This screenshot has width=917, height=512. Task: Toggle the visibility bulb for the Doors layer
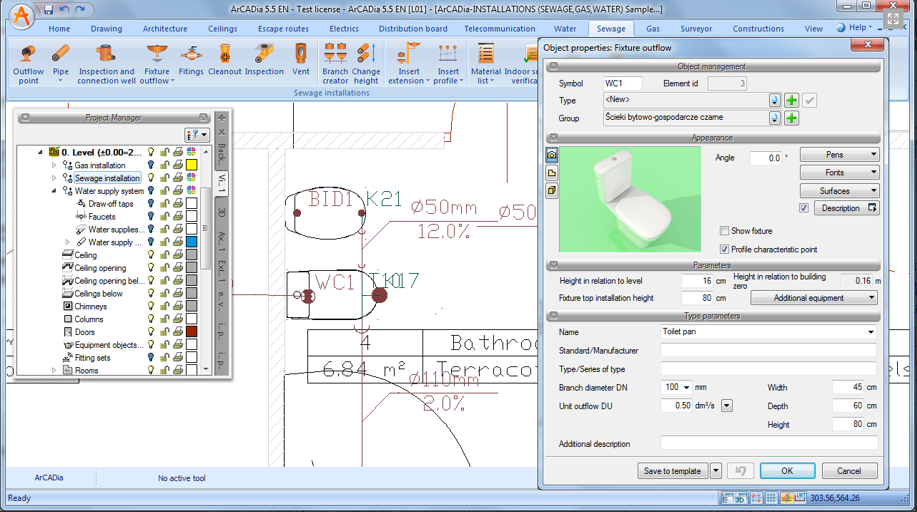[x=151, y=332]
